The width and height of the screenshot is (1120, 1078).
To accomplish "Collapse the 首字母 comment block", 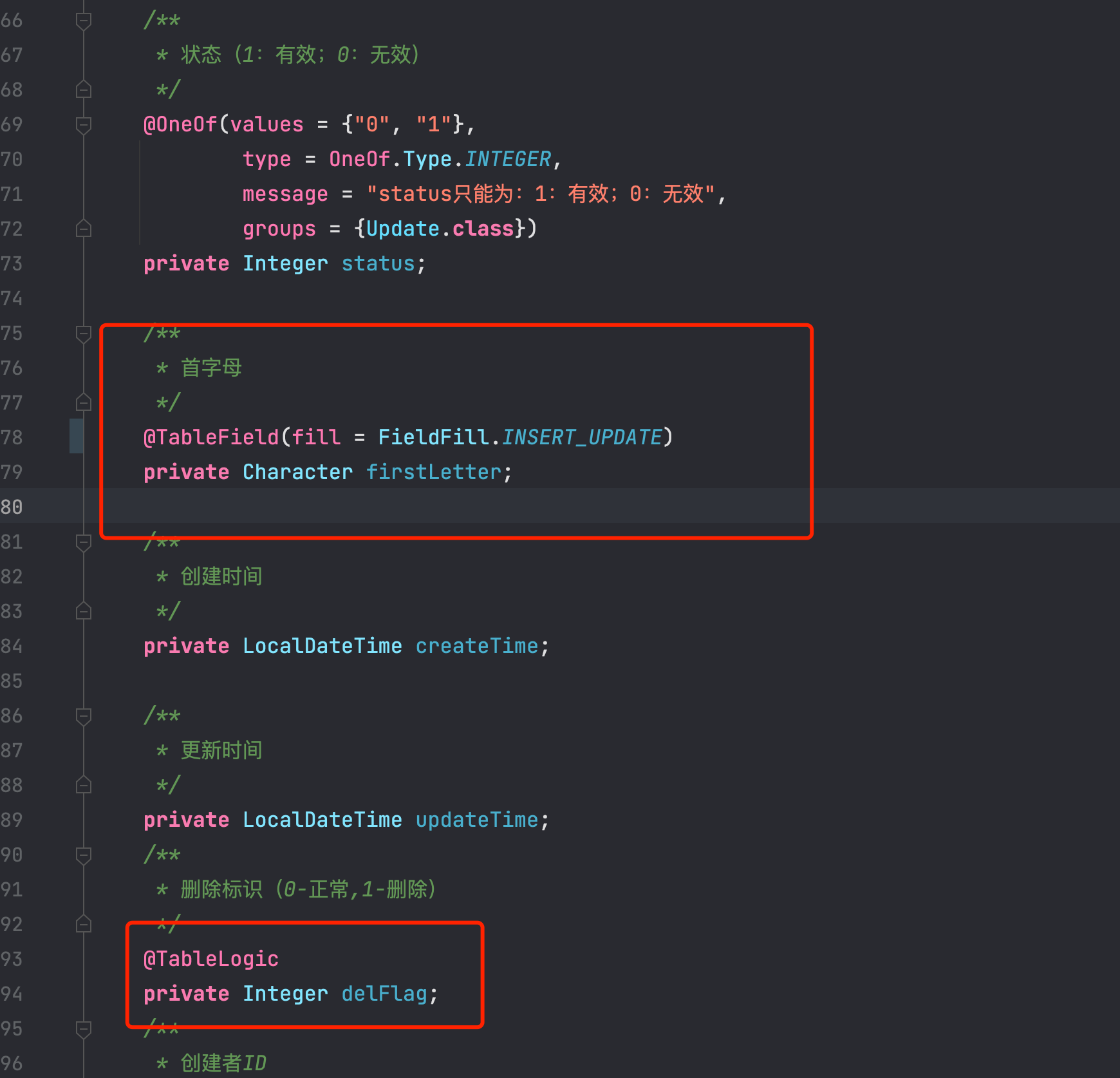I will (x=83, y=333).
